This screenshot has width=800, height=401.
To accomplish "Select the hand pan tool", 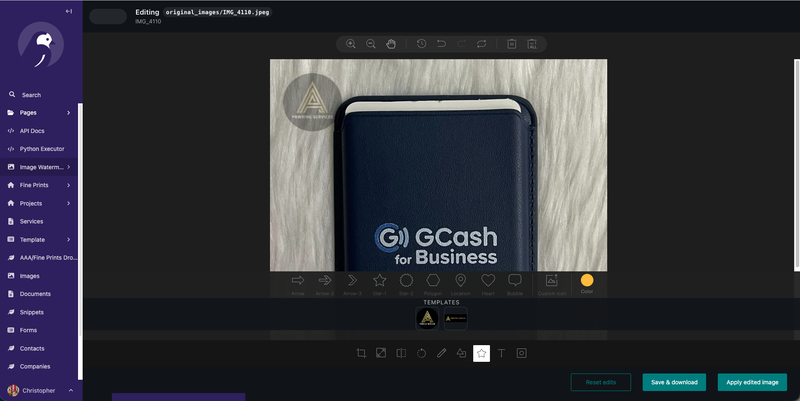I will (x=391, y=44).
